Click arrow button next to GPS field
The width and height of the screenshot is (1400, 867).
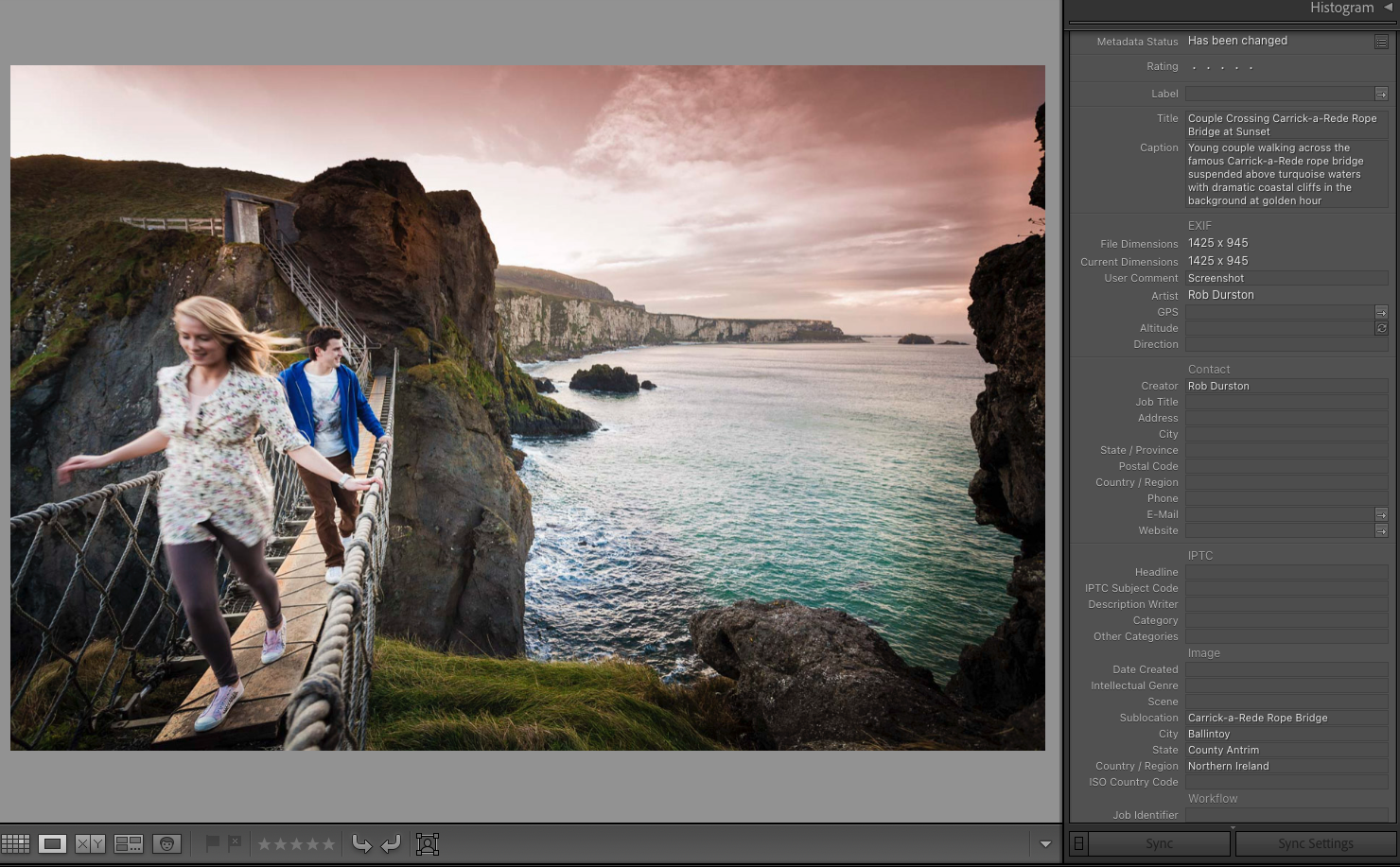[1381, 312]
